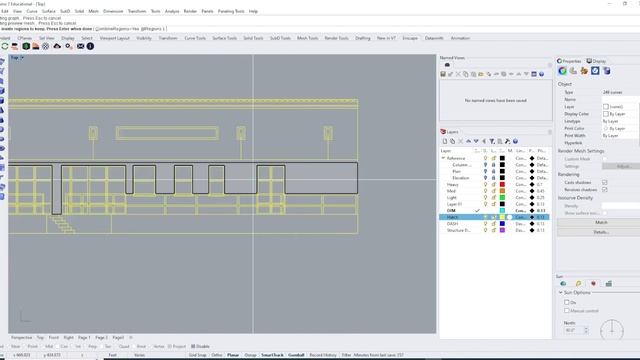This screenshot has height=360, width=640.
Task: Select the object properties color wheel icon
Action: [x=562, y=71]
